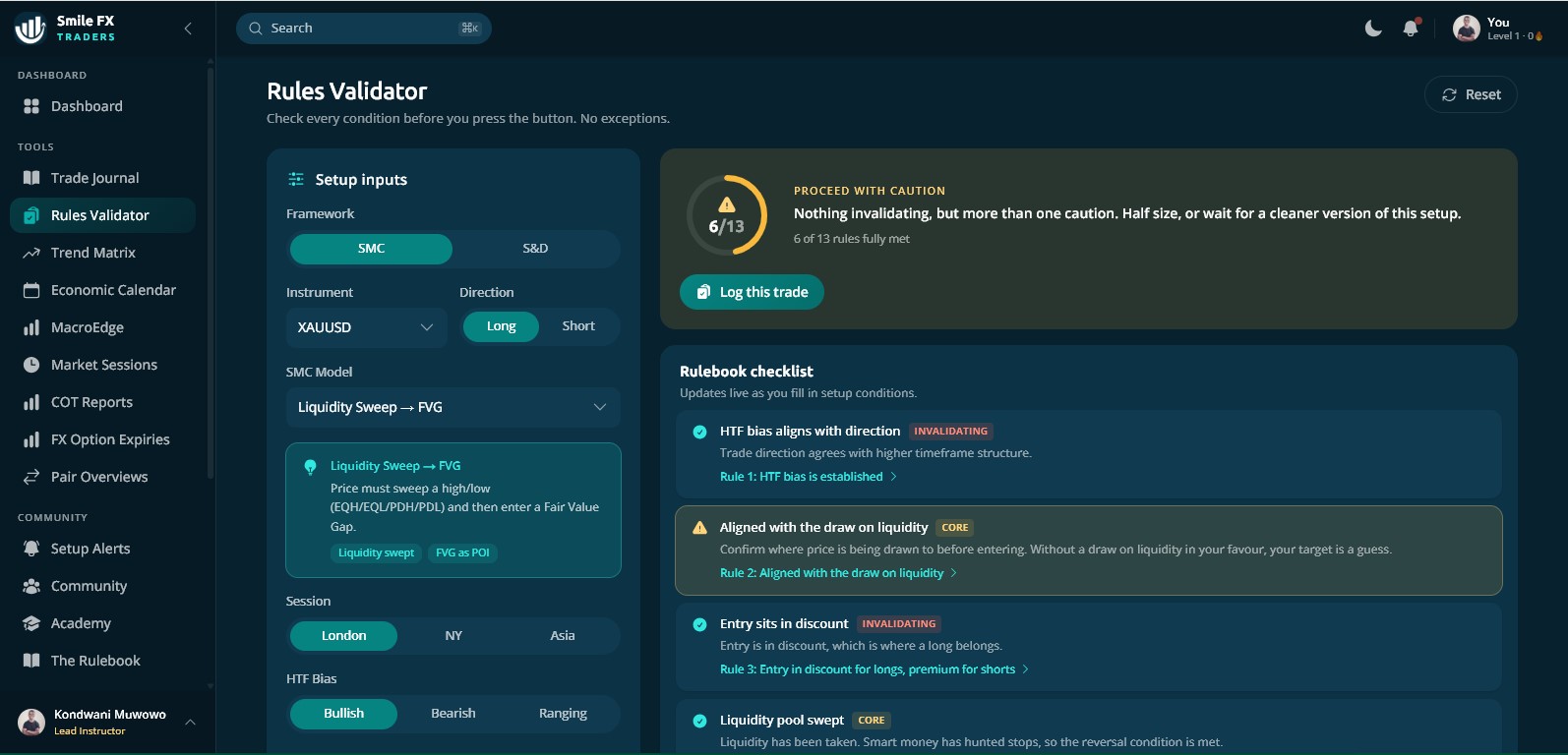Open the notifications bell
This screenshot has height=755, width=1568.
1411,28
